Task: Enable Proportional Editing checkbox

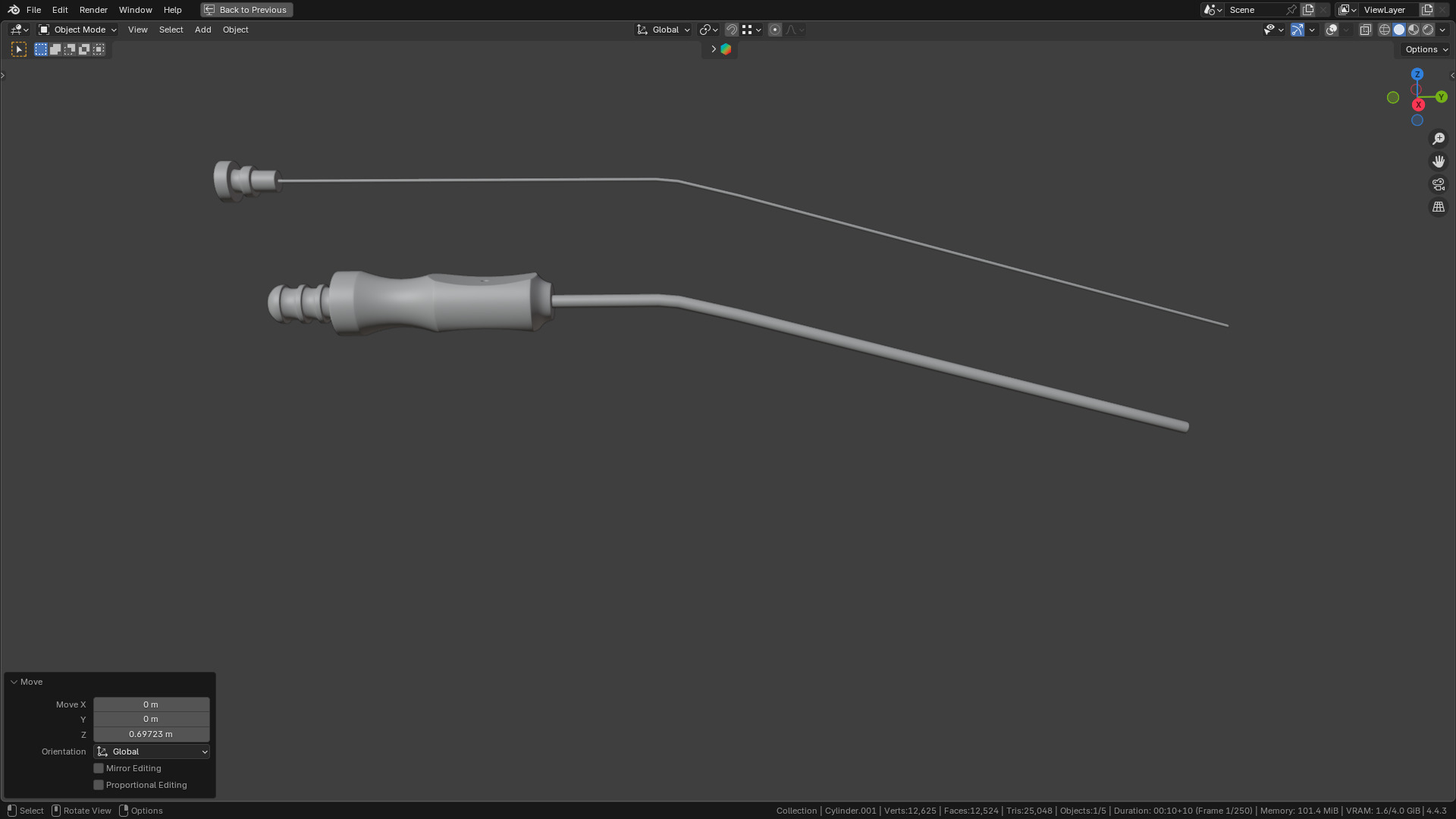Action: (99, 785)
